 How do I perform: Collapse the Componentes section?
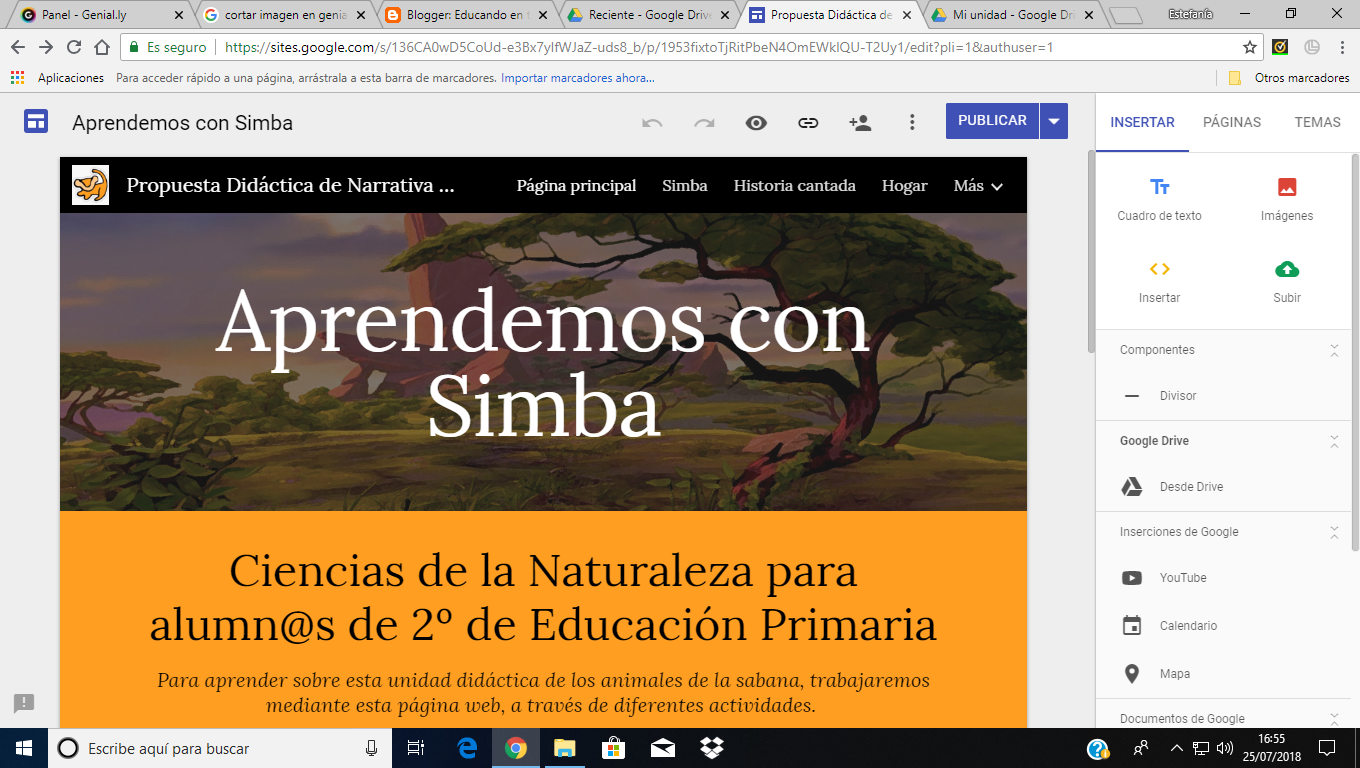[1333, 350]
